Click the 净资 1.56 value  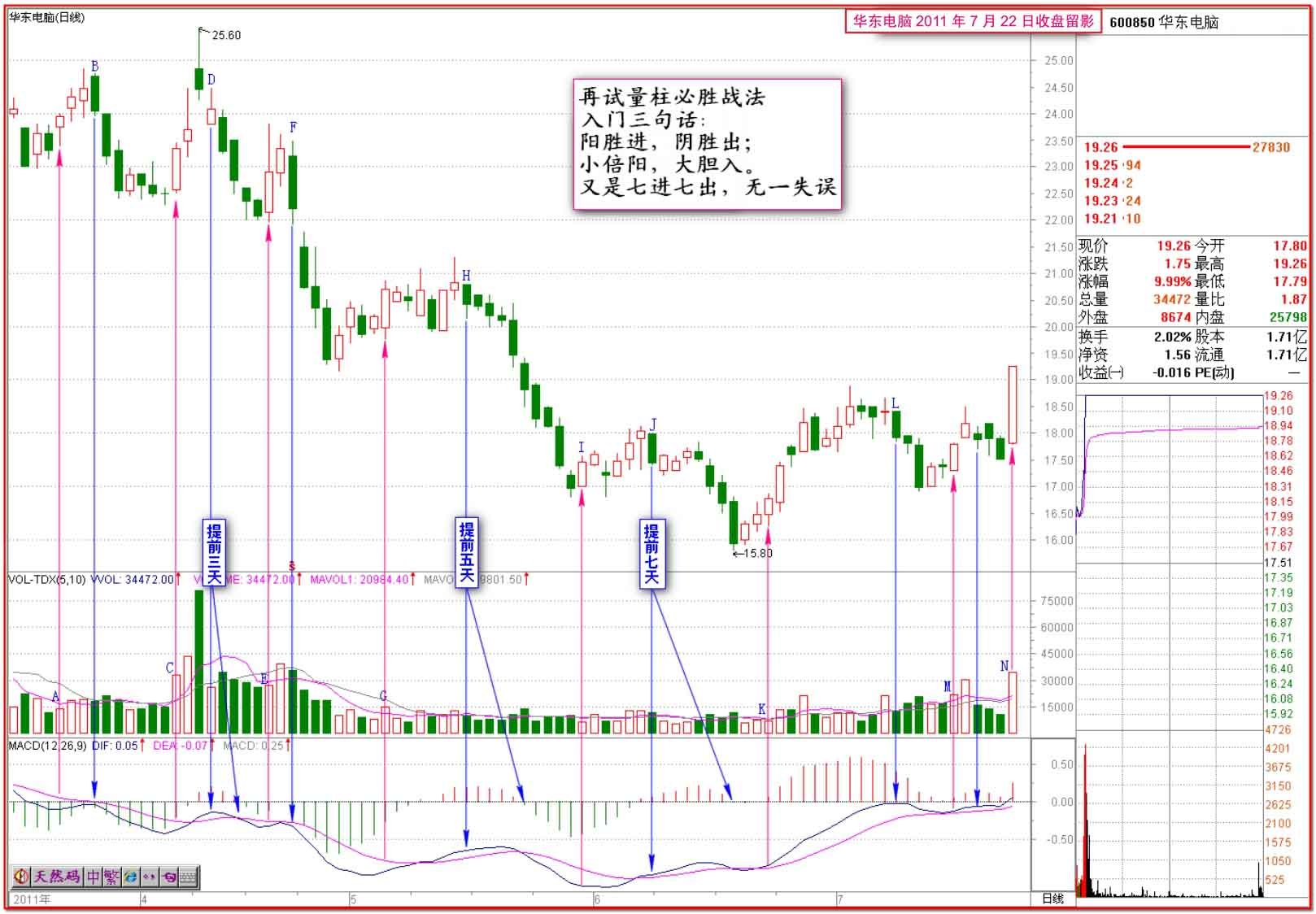tap(1178, 355)
